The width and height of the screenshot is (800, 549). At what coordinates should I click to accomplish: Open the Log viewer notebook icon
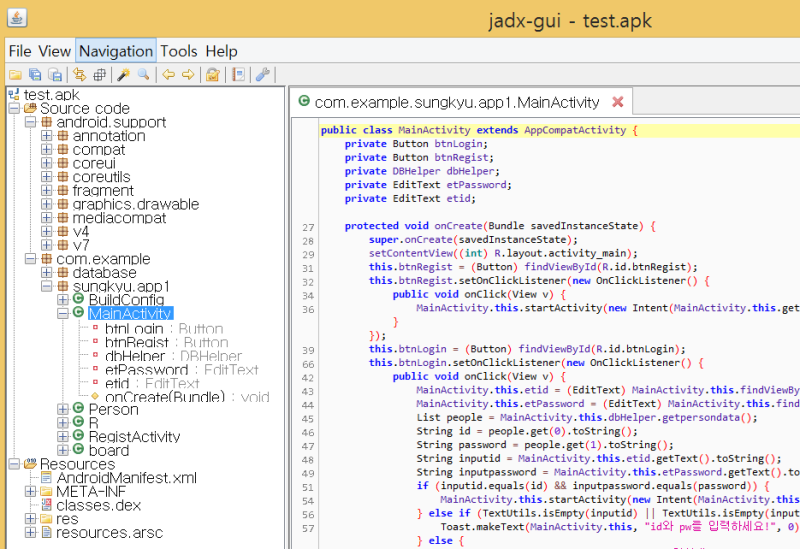pos(238,75)
